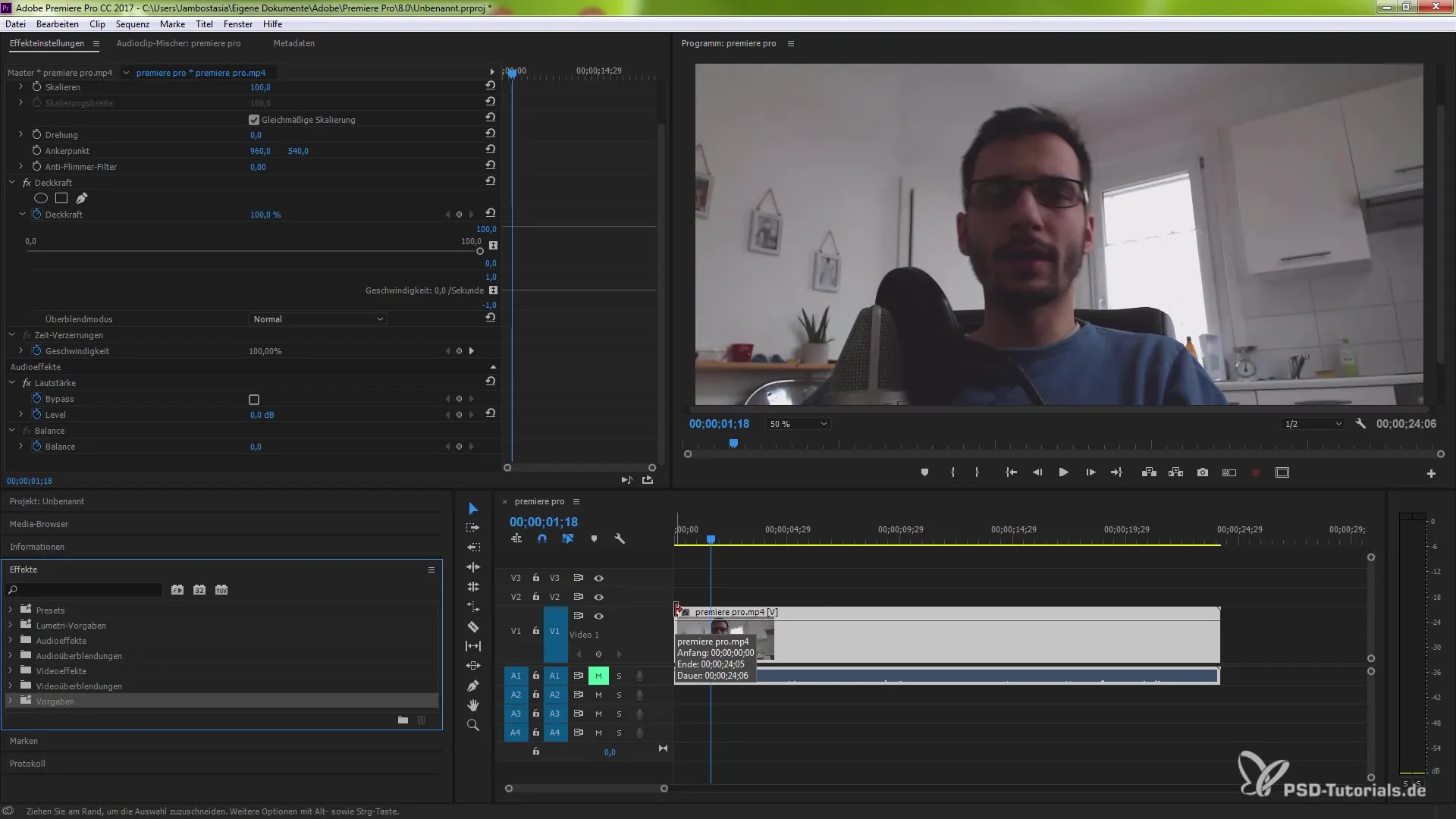Toggle animation stopwatch for Drehung
1456x819 pixels.
pos(36,134)
